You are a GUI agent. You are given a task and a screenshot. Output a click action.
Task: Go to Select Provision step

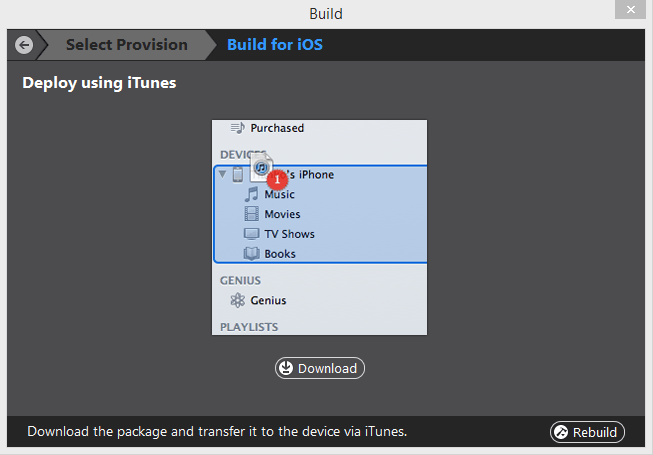[127, 45]
